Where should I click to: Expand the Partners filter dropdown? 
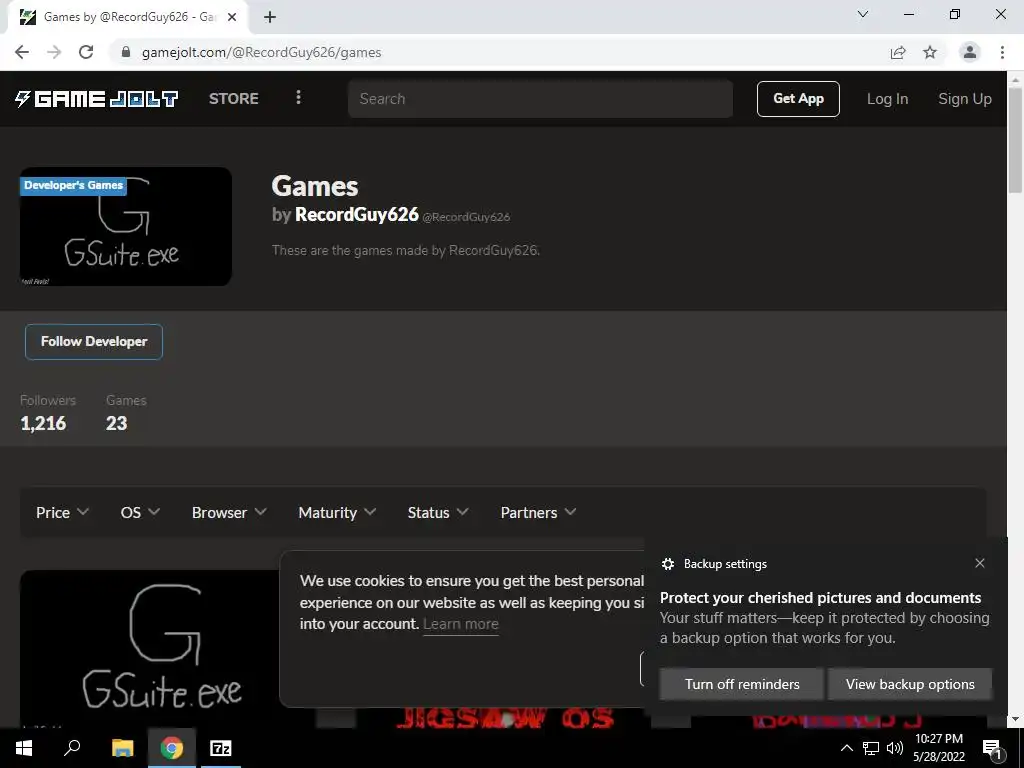pyautogui.click(x=538, y=513)
